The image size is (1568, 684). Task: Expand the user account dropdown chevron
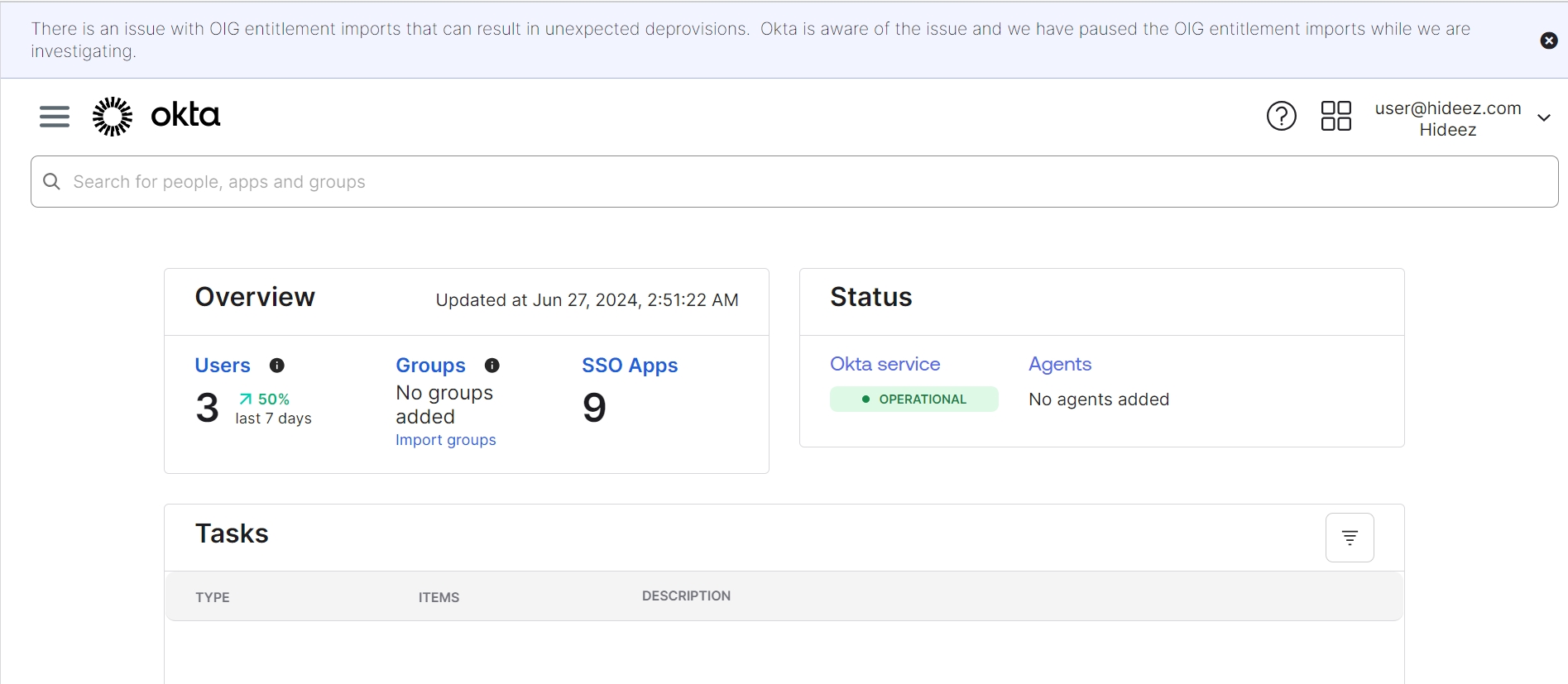pyautogui.click(x=1544, y=118)
